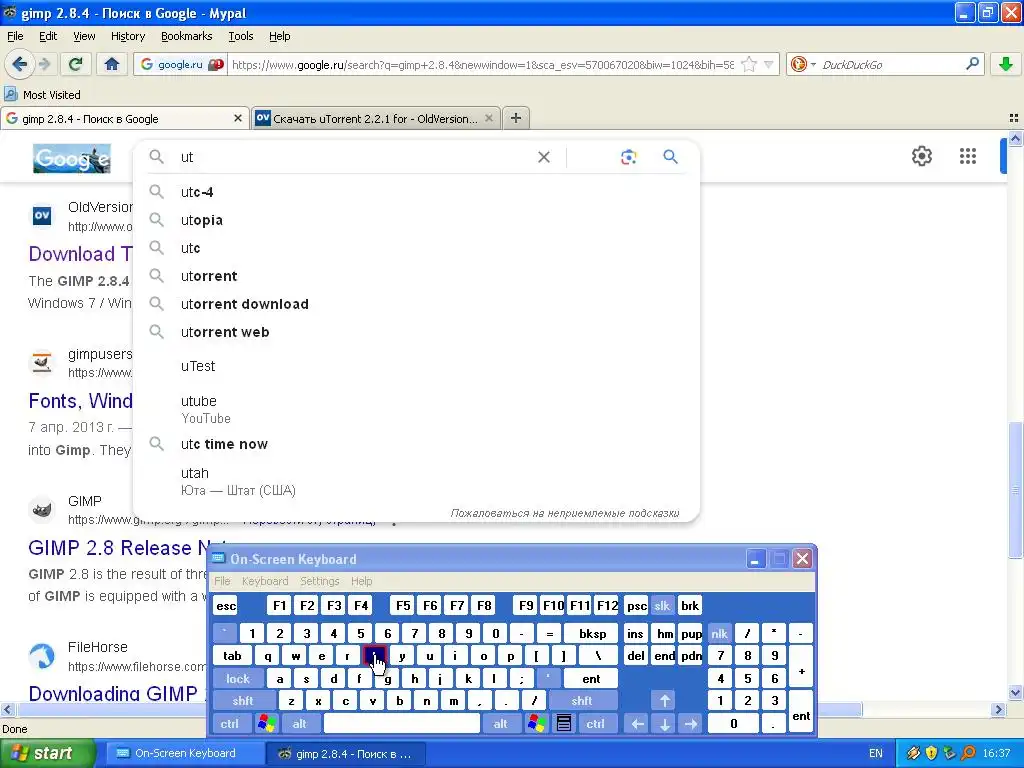Image resolution: width=1024 pixels, height=768 pixels.
Task: Choose the utorrent suggestion
Action: [416, 276]
